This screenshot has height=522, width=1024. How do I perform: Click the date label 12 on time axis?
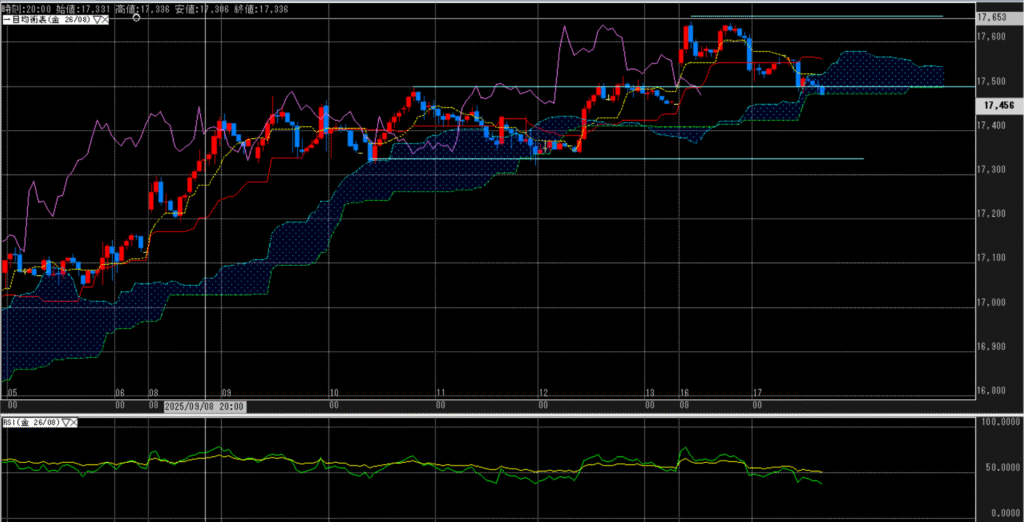pos(542,394)
